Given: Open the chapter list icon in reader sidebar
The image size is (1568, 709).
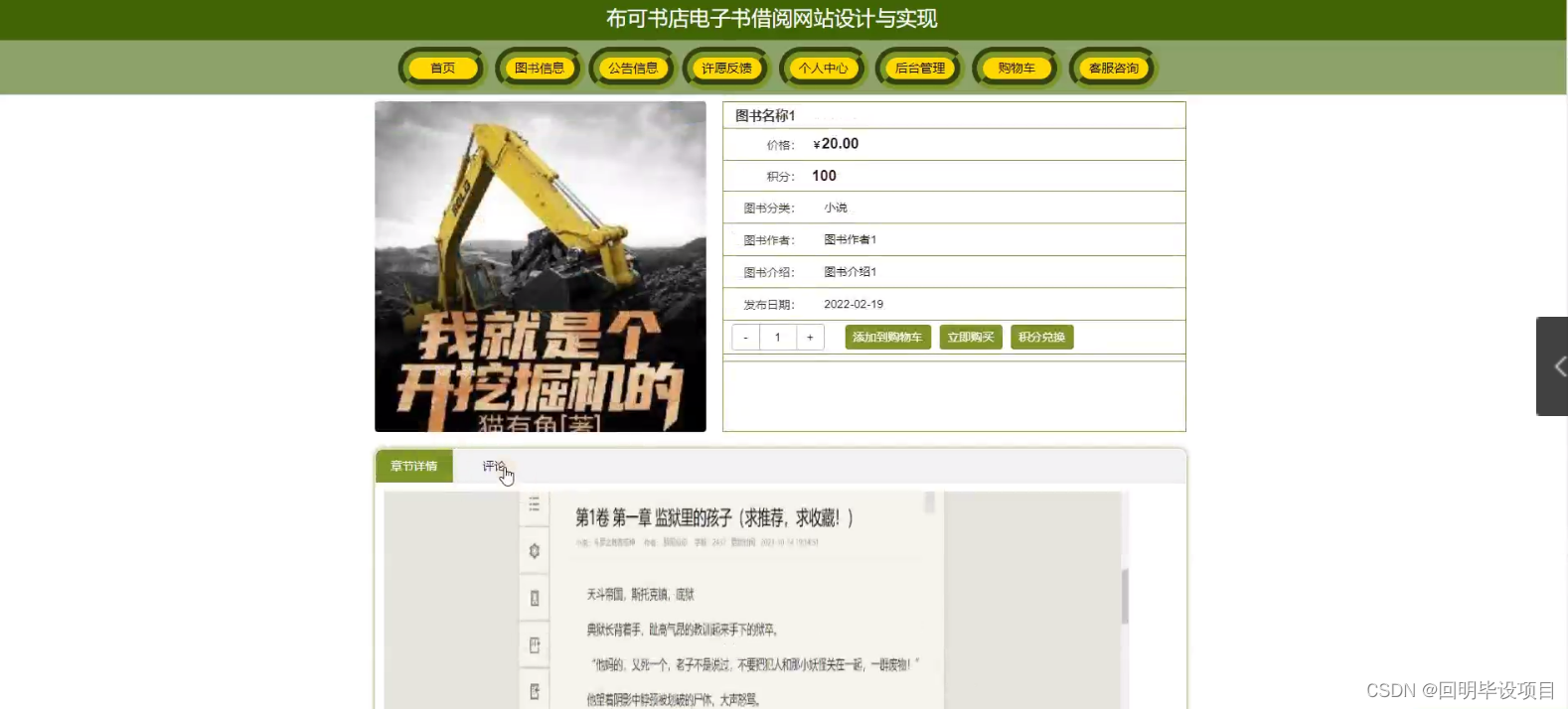Looking at the screenshot, I should (535, 504).
